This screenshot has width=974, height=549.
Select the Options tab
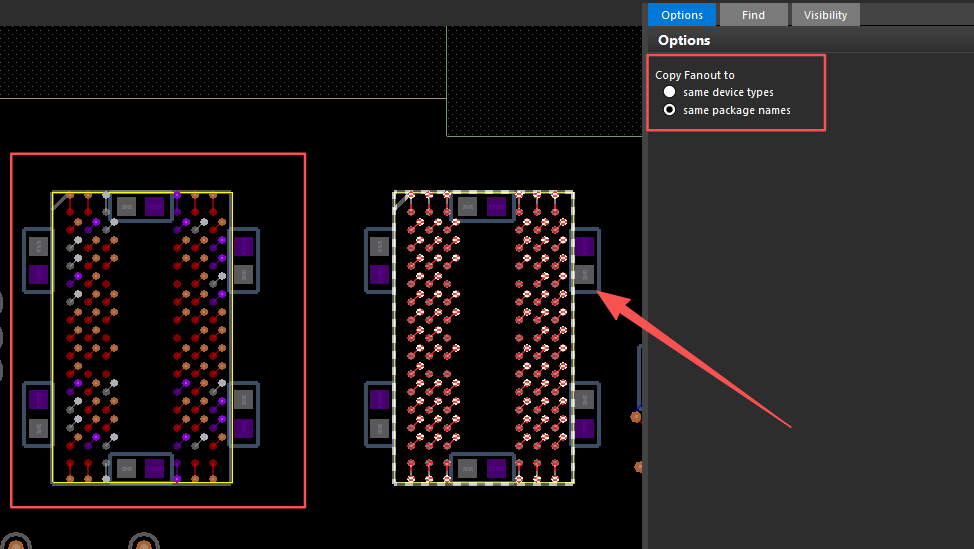682,15
